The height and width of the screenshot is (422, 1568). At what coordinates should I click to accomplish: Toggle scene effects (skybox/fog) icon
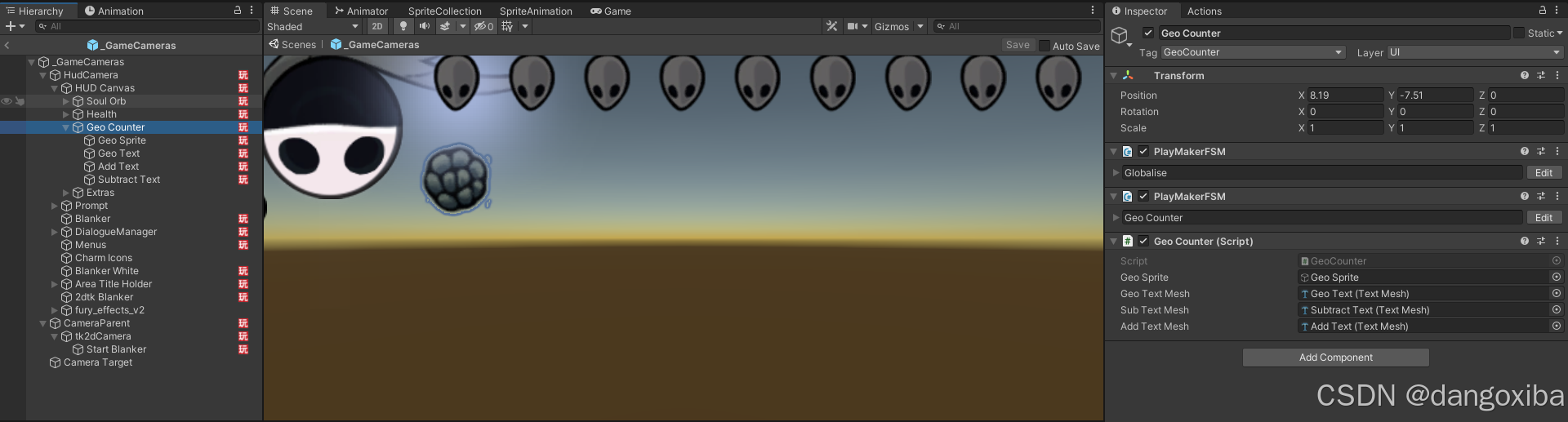[445, 26]
